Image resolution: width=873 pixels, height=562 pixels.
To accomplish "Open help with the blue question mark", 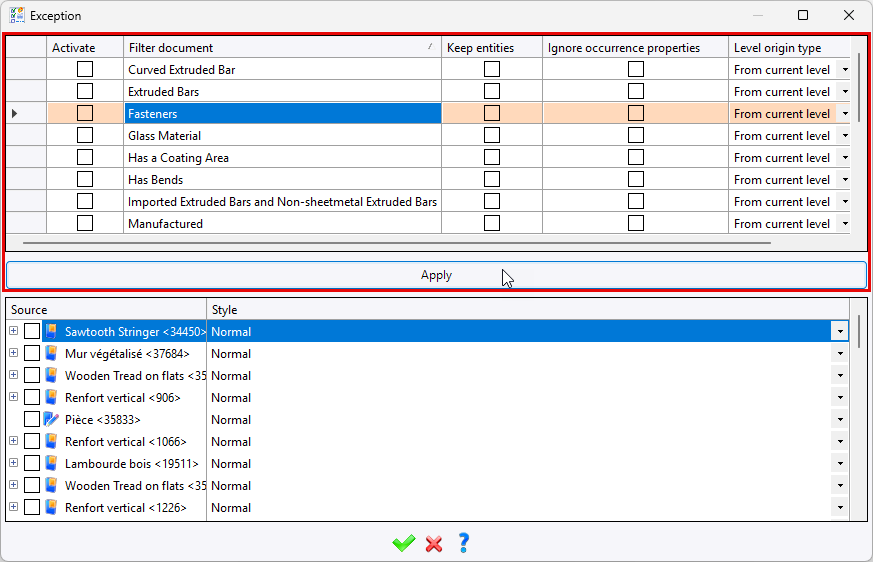I will click(x=463, y=543).
